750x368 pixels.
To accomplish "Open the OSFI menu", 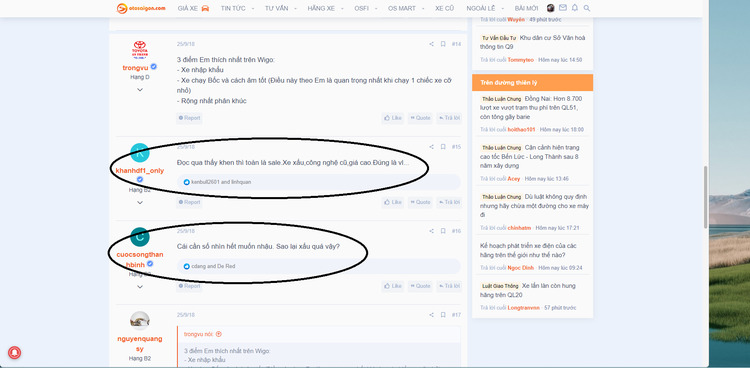I will click(362, 8).
